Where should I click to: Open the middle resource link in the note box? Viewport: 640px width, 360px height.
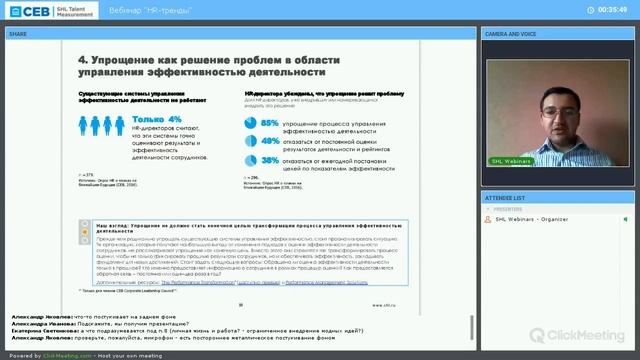point(258,282)
